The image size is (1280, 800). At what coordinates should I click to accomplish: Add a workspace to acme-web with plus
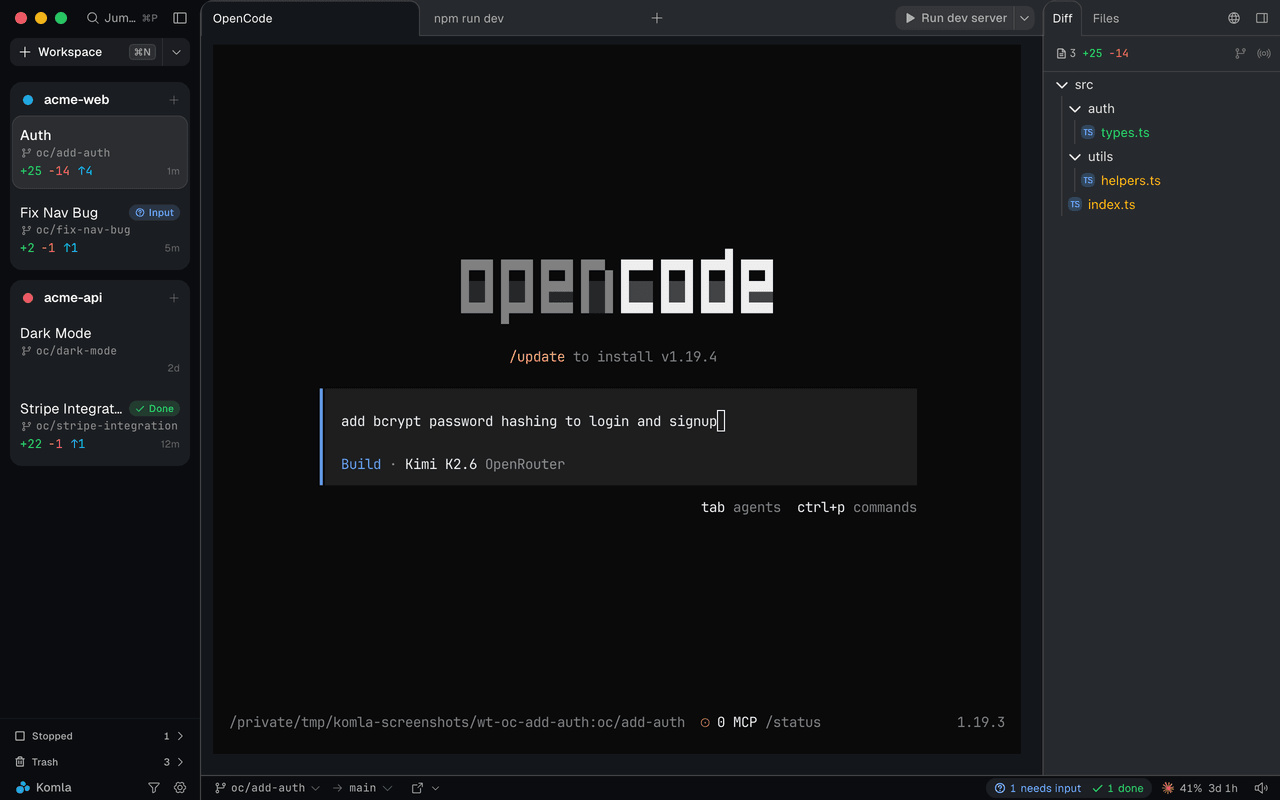point(174,100)
